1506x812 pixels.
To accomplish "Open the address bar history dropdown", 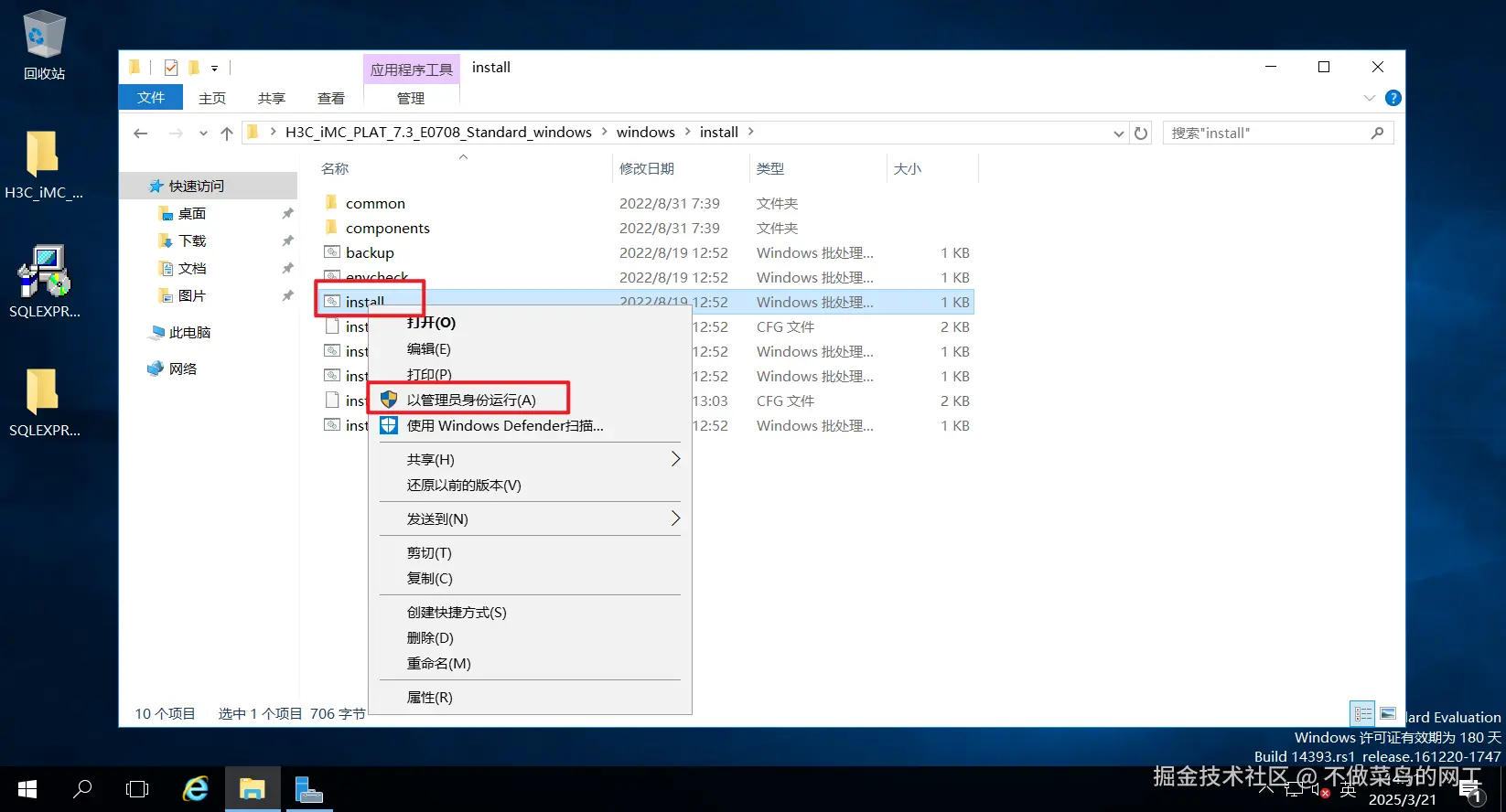I will click(x=1118, y=134).
